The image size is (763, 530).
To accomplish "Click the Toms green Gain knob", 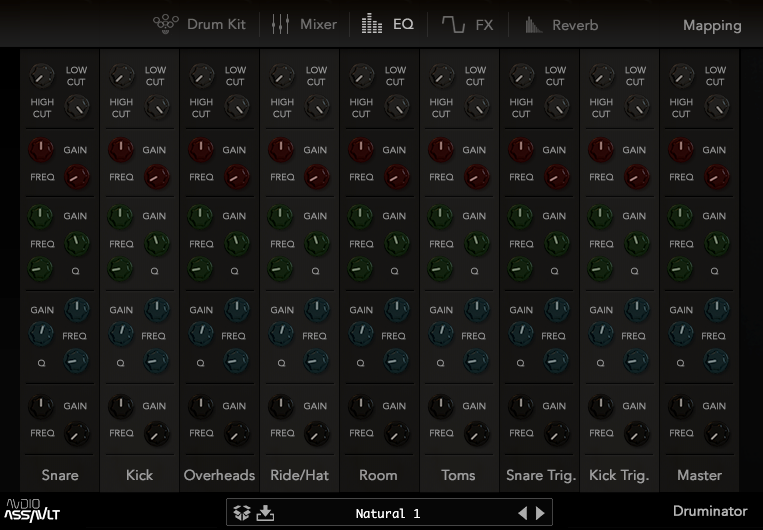I will [440, 217].
